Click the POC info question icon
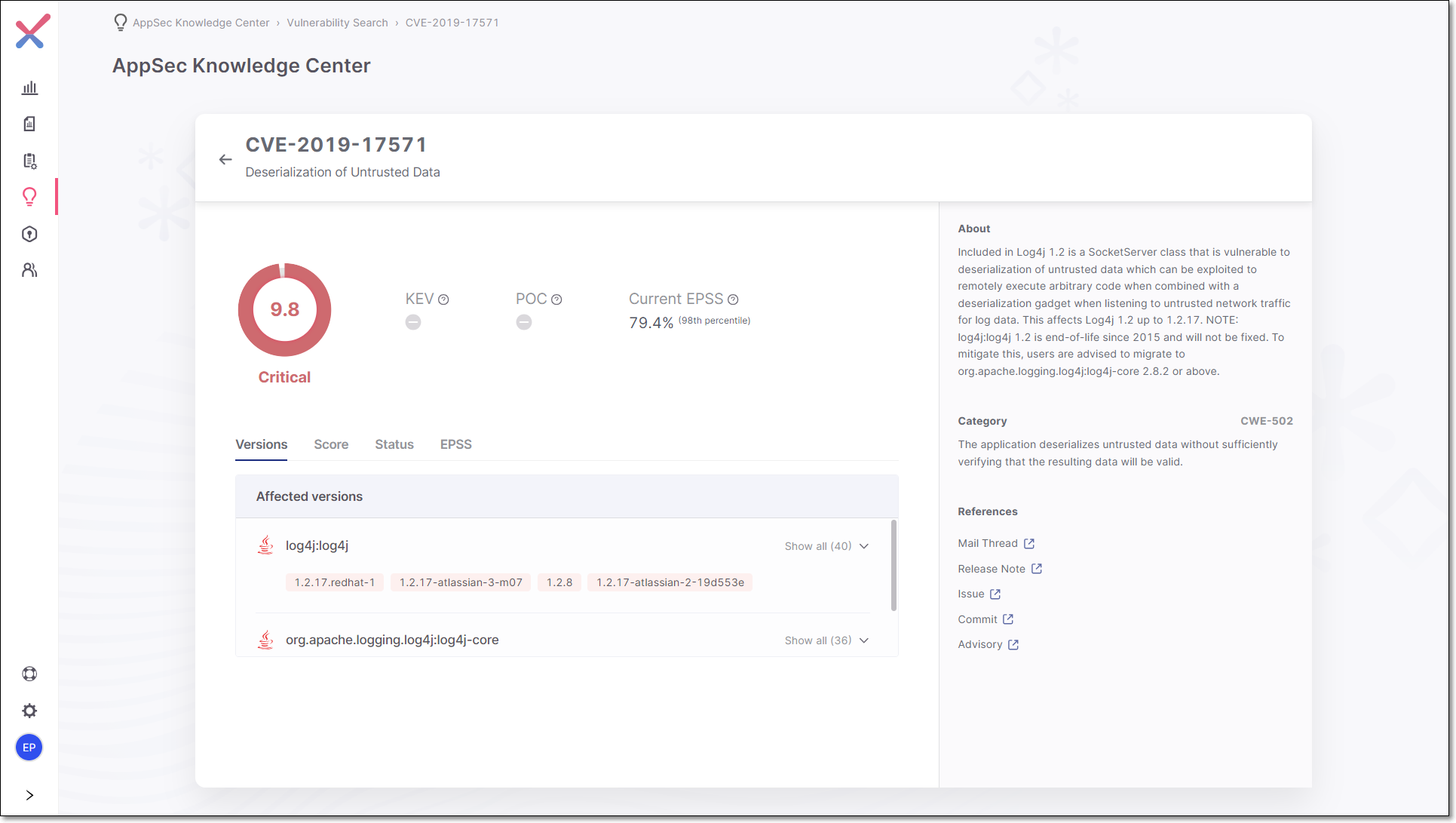This screenshot has height=823, width=1456. 556,299
